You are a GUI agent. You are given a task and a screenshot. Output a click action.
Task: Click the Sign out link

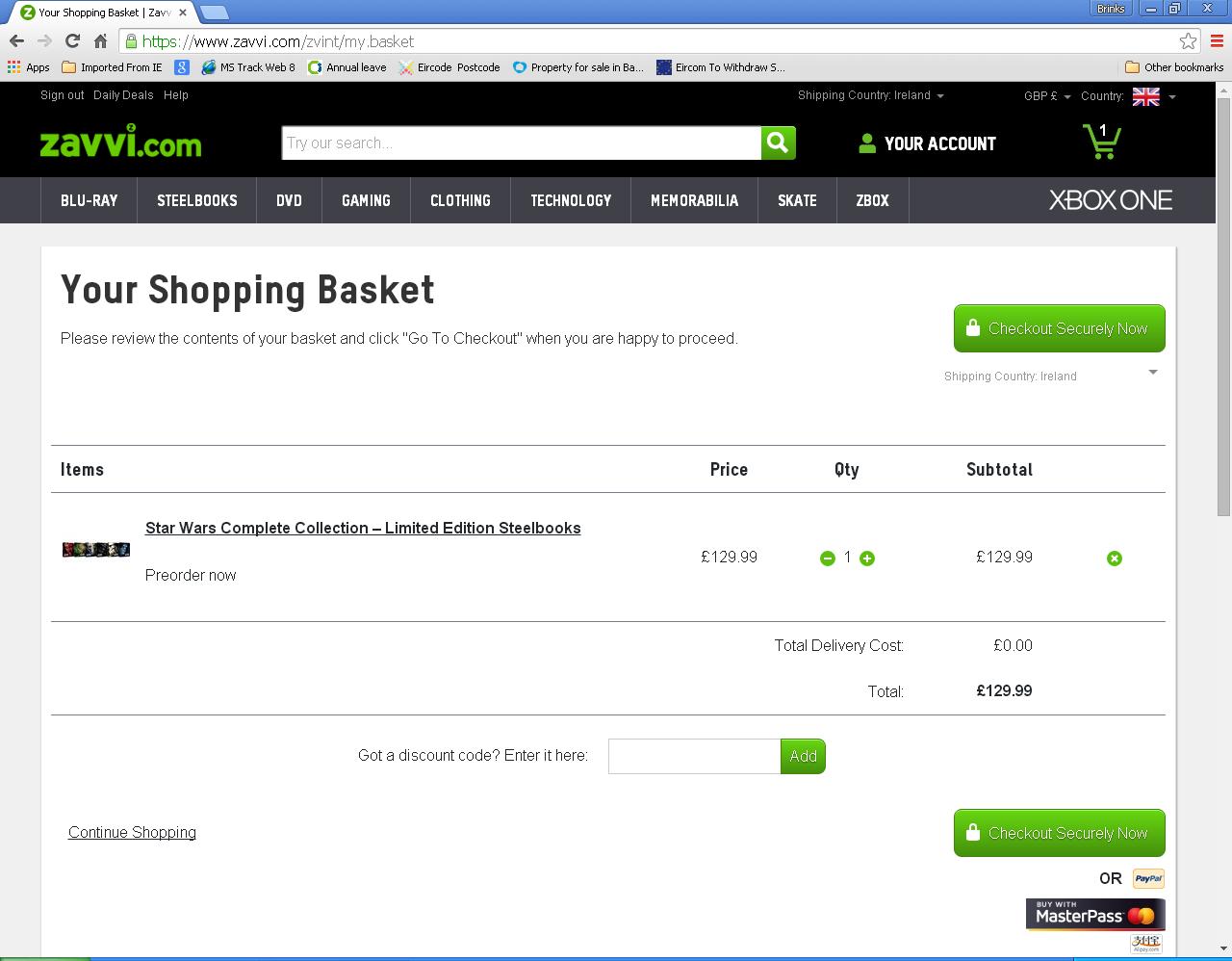(63, 95)
